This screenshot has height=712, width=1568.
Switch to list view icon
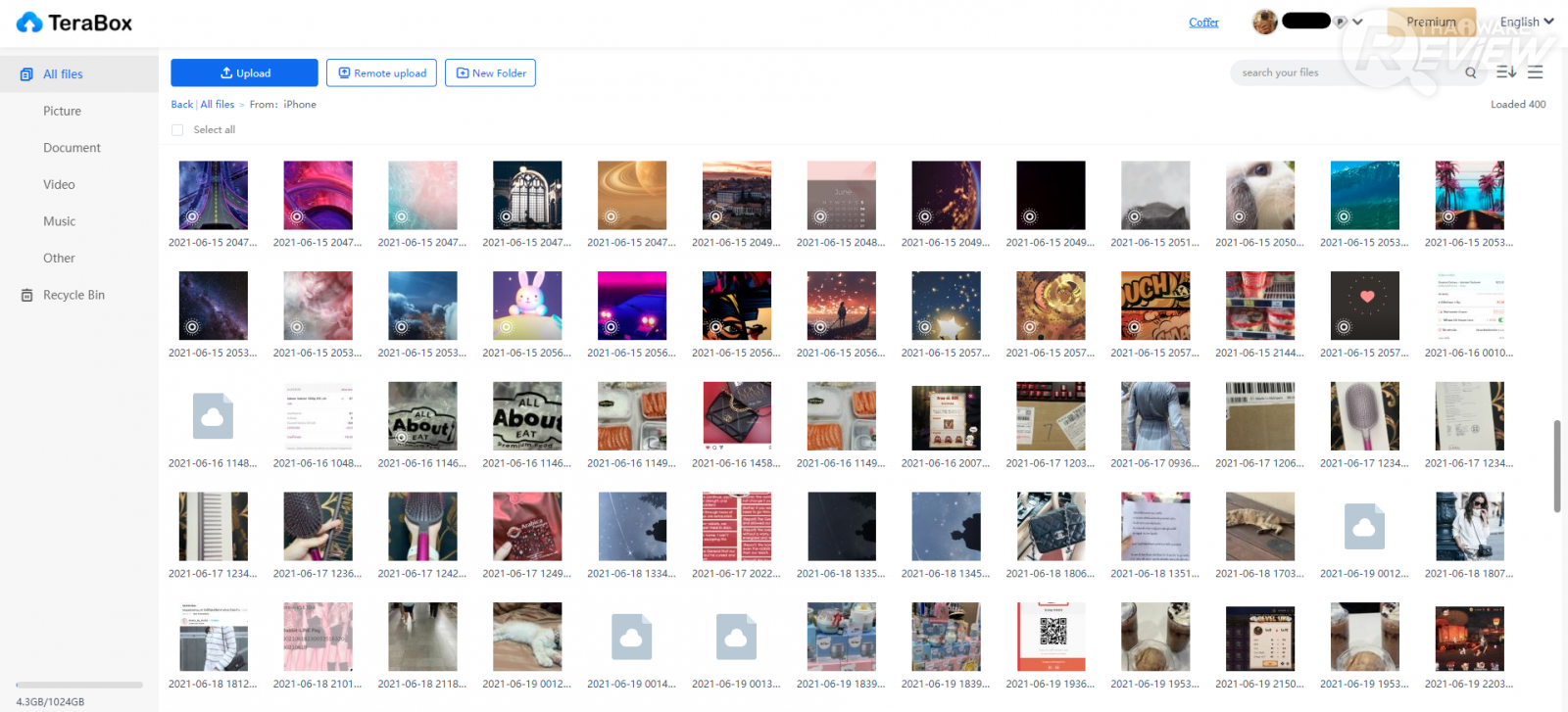coord(1536,72)
